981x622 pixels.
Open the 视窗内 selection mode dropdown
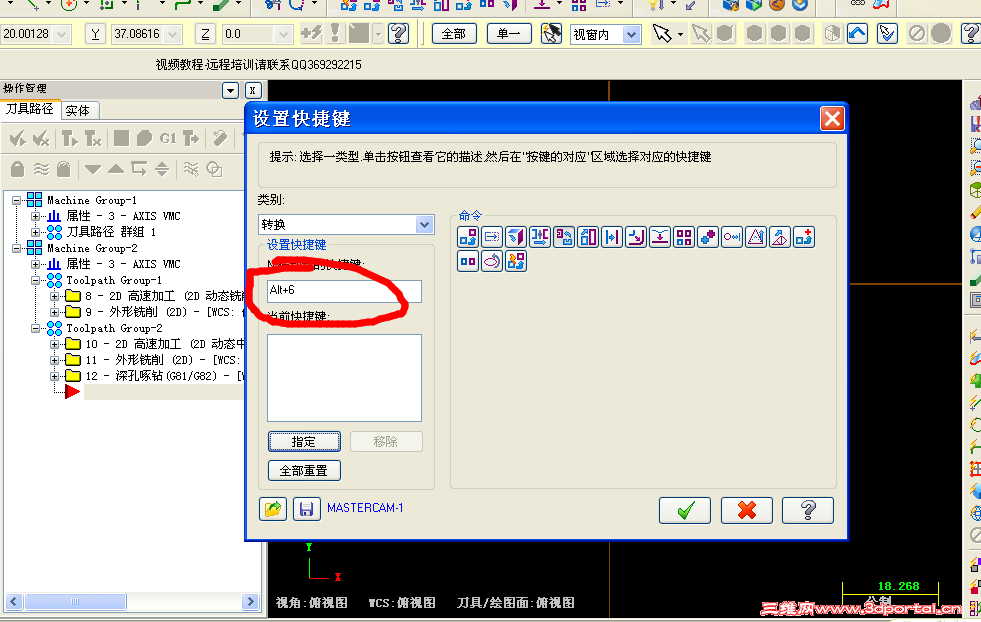[x=632, y=34]
